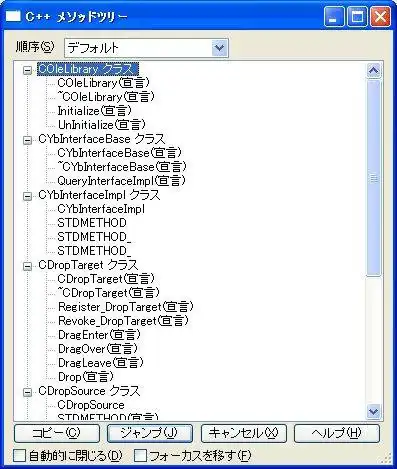397x469 pixels.
Task: Select COleLibrary(宣言) constructor entry
Action: pos(103,83)
